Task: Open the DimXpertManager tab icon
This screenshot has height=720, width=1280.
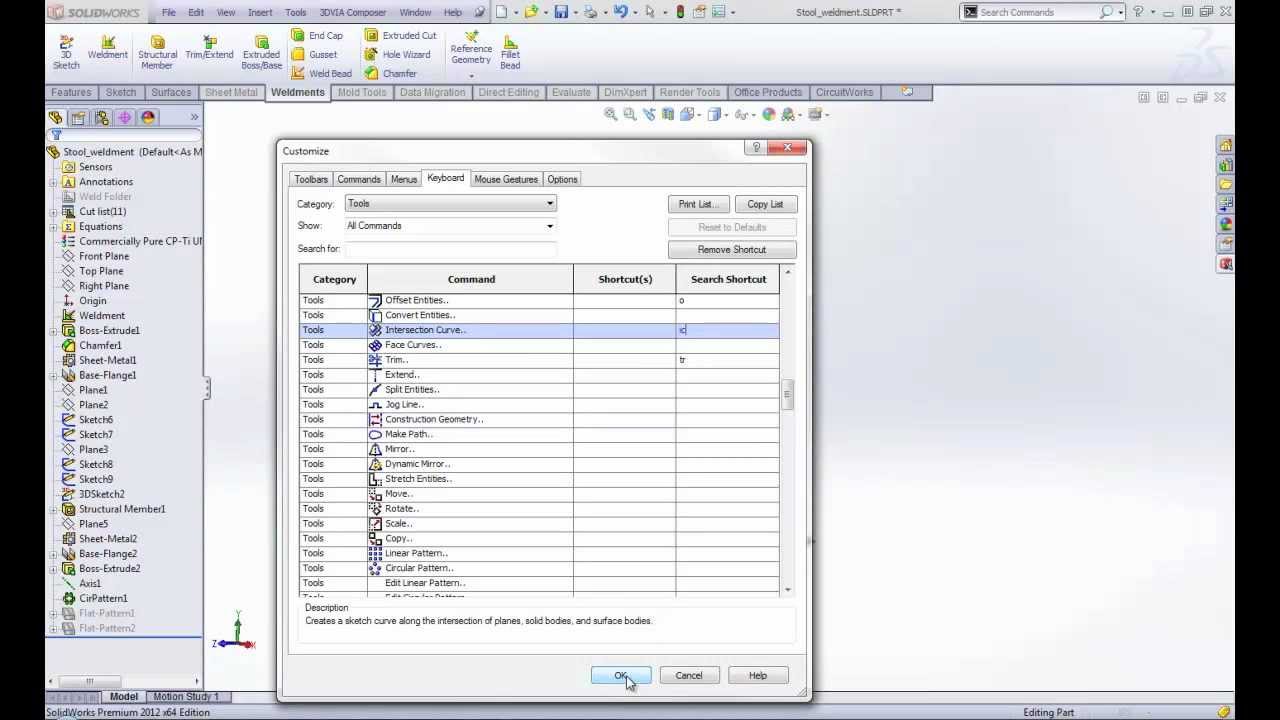Action: tap(125, 117)
